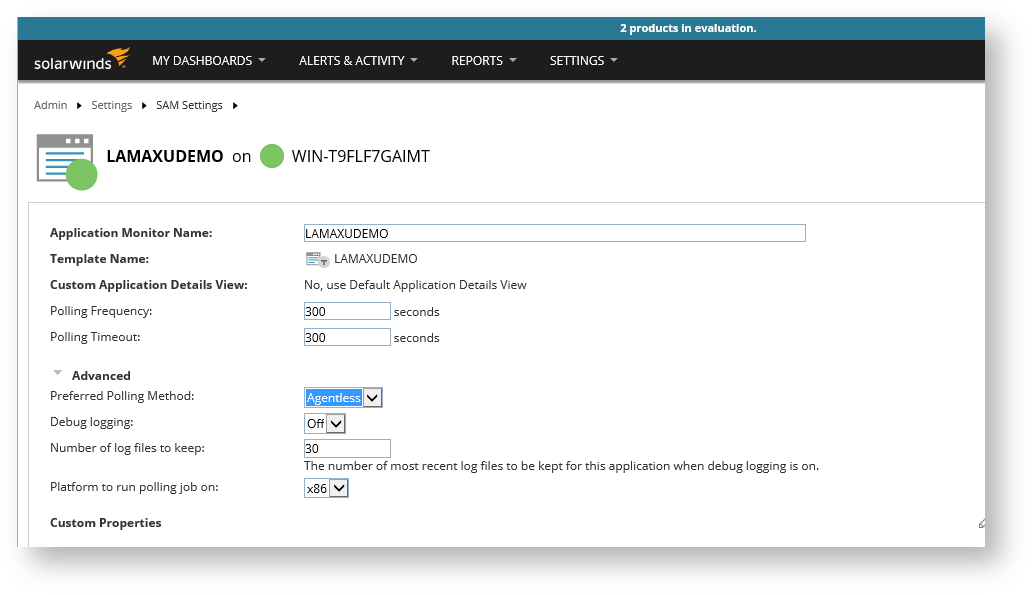Click the green application status indicator

click(82, 175)
